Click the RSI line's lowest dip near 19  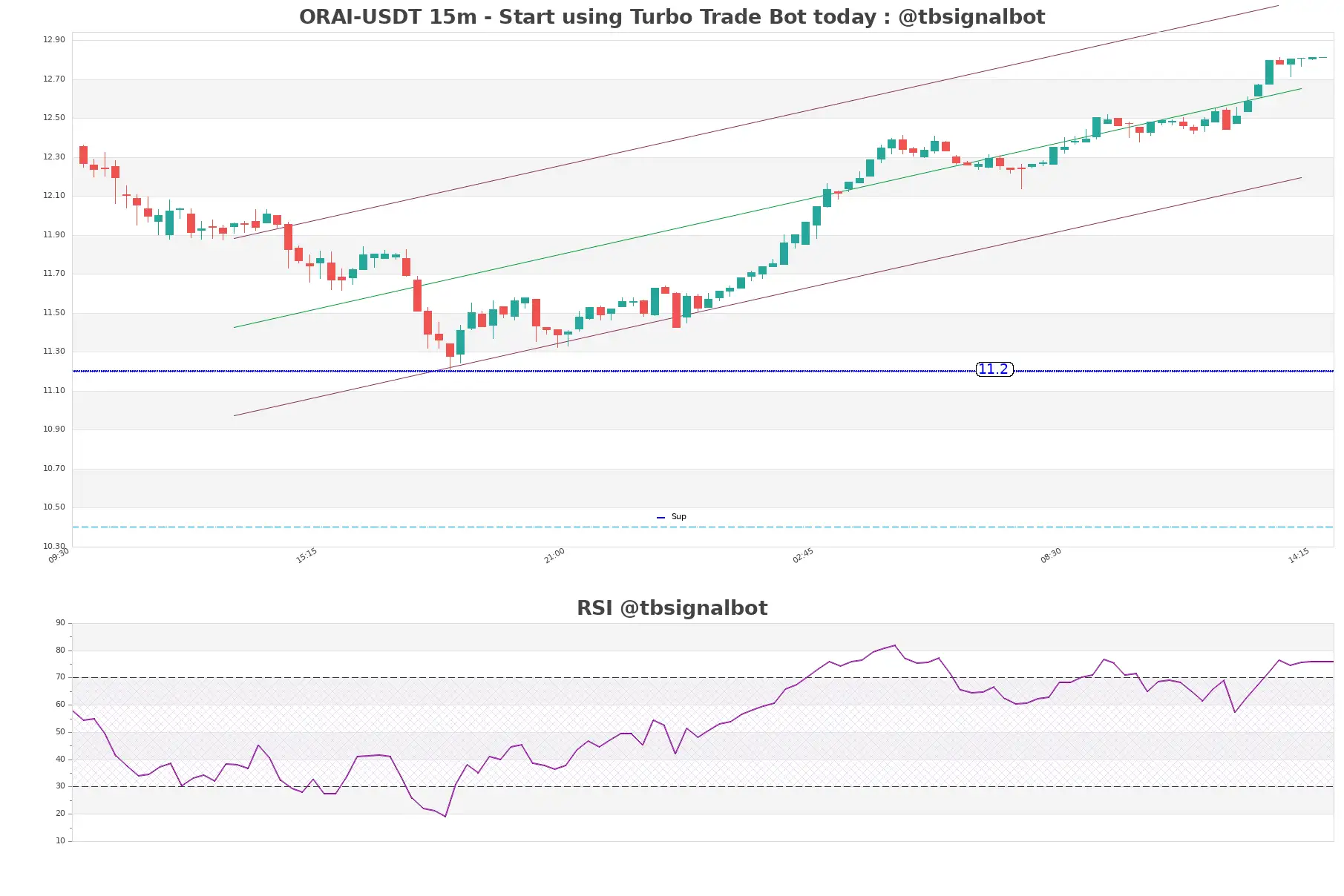(x=445, y=816)
